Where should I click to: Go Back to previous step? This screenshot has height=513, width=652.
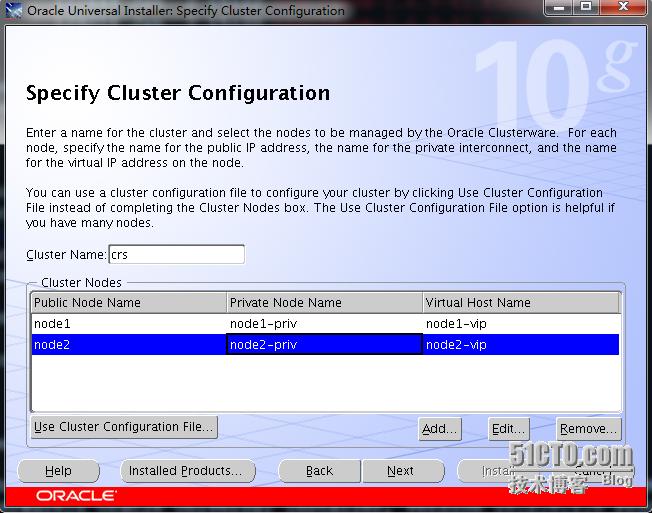319,471
